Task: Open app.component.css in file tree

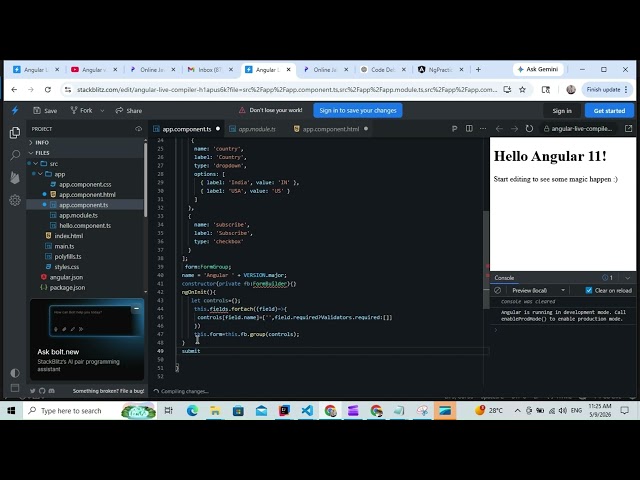Action: [85, 184]
